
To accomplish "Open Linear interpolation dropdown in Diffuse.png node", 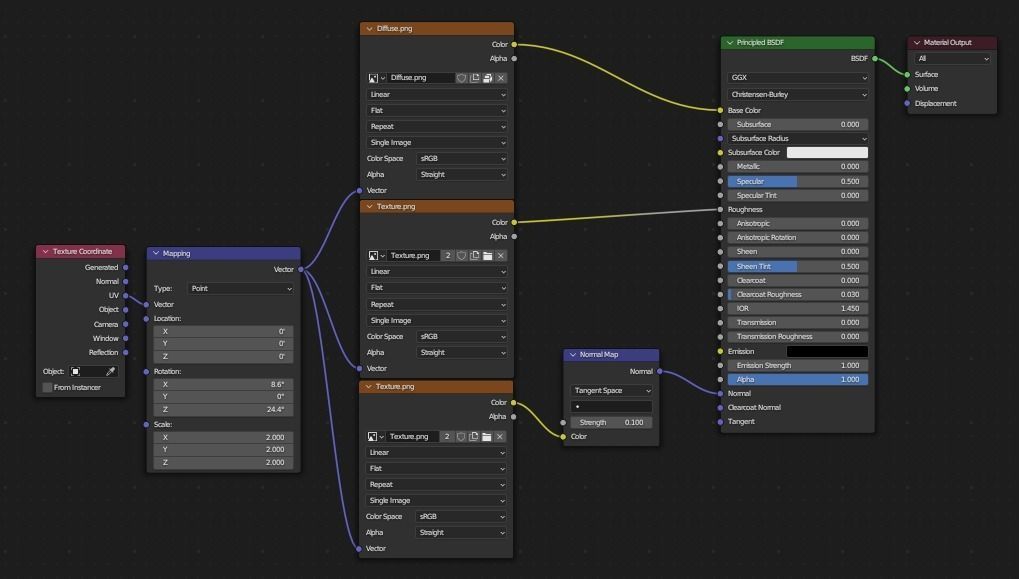I will tap(437, 95).
